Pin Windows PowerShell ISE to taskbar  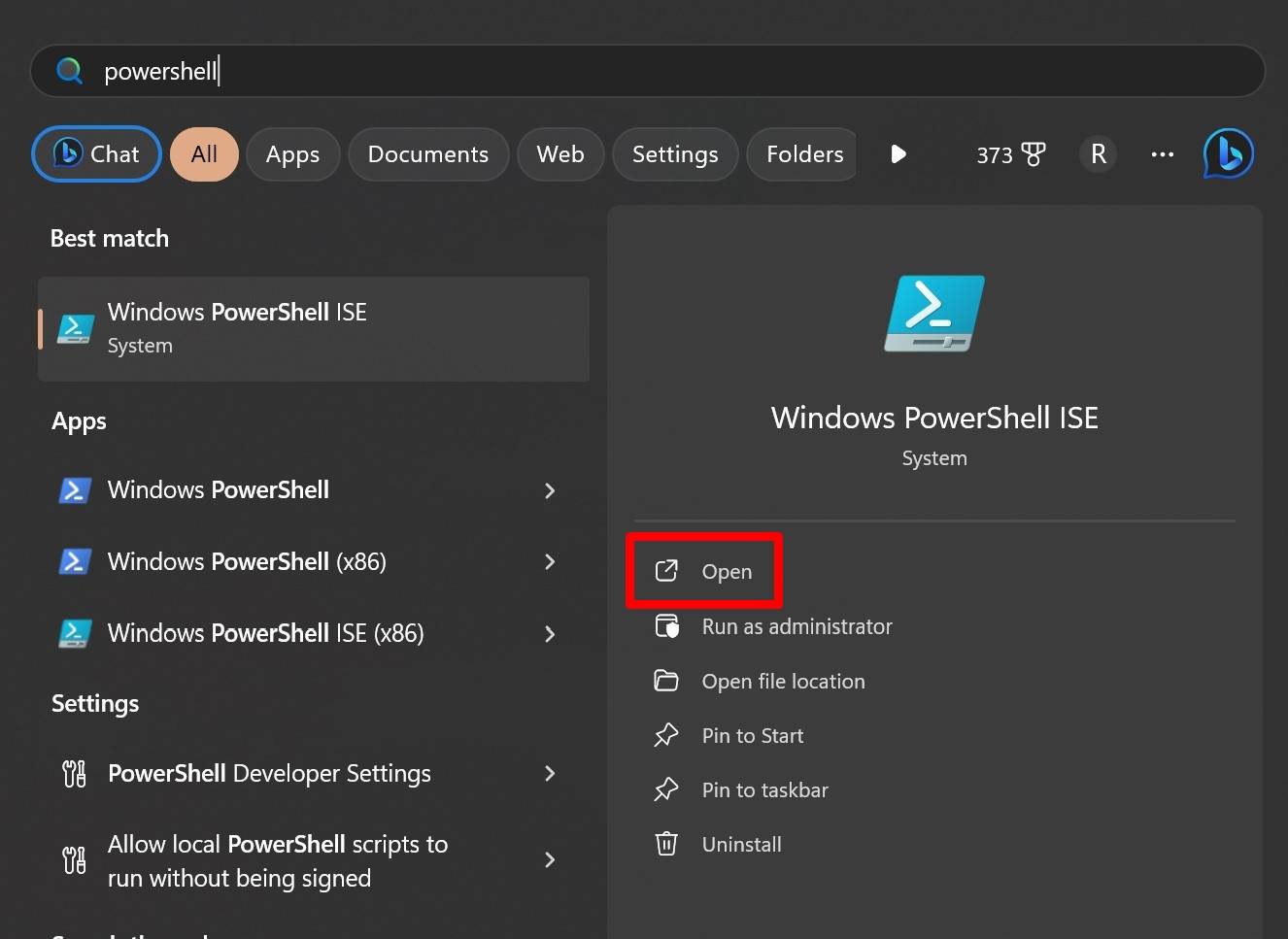pyautogui.click(x=764, y=789)
